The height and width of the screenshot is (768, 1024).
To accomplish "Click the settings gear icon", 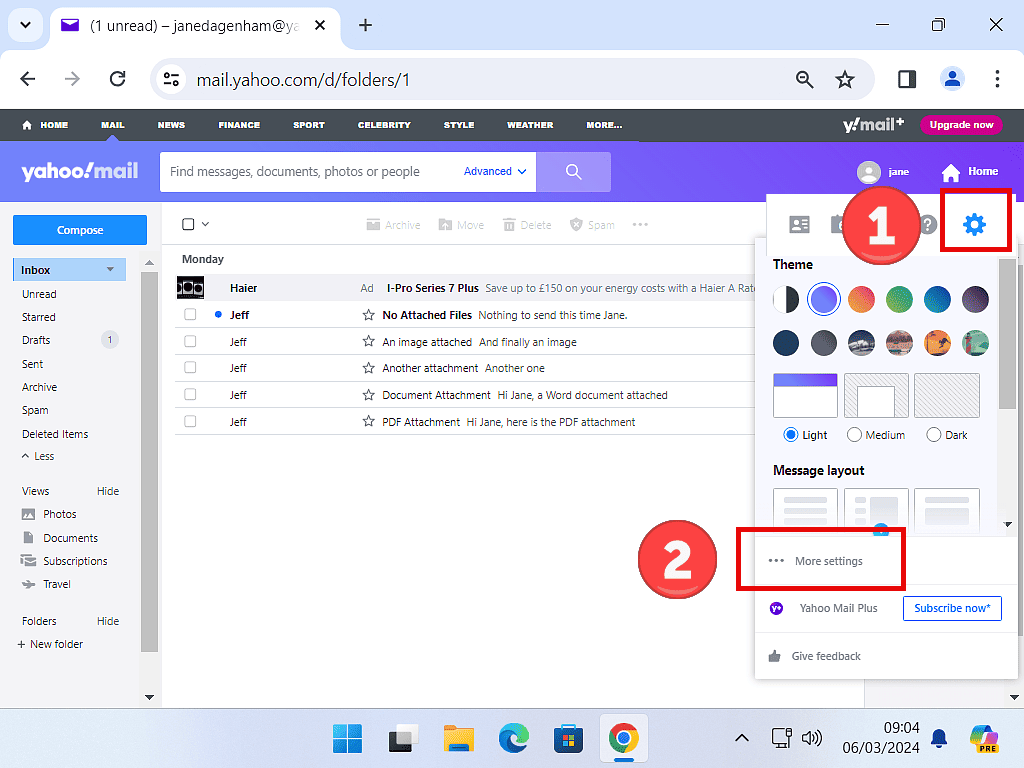I will [x=973, y=224].
